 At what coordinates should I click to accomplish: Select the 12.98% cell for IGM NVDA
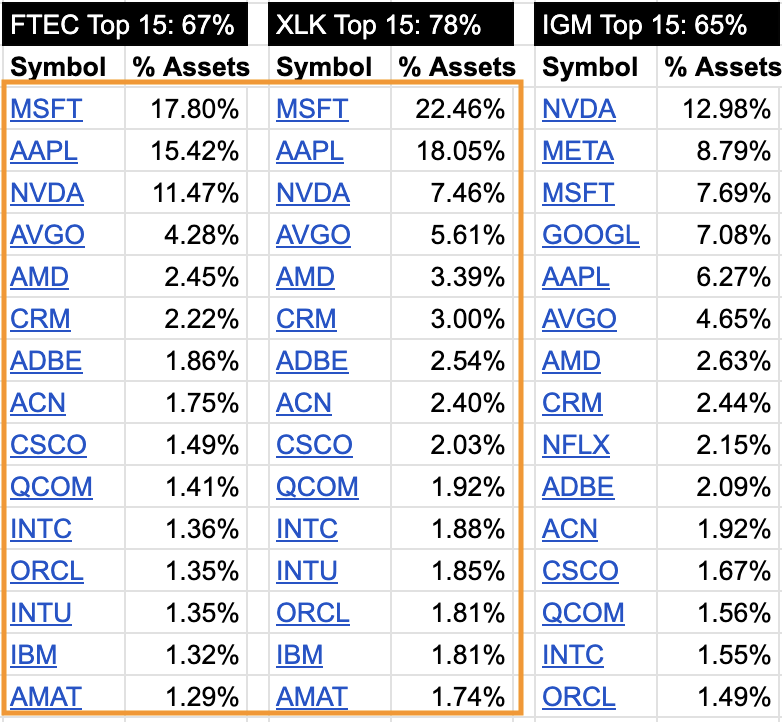[x=719, y=109]
